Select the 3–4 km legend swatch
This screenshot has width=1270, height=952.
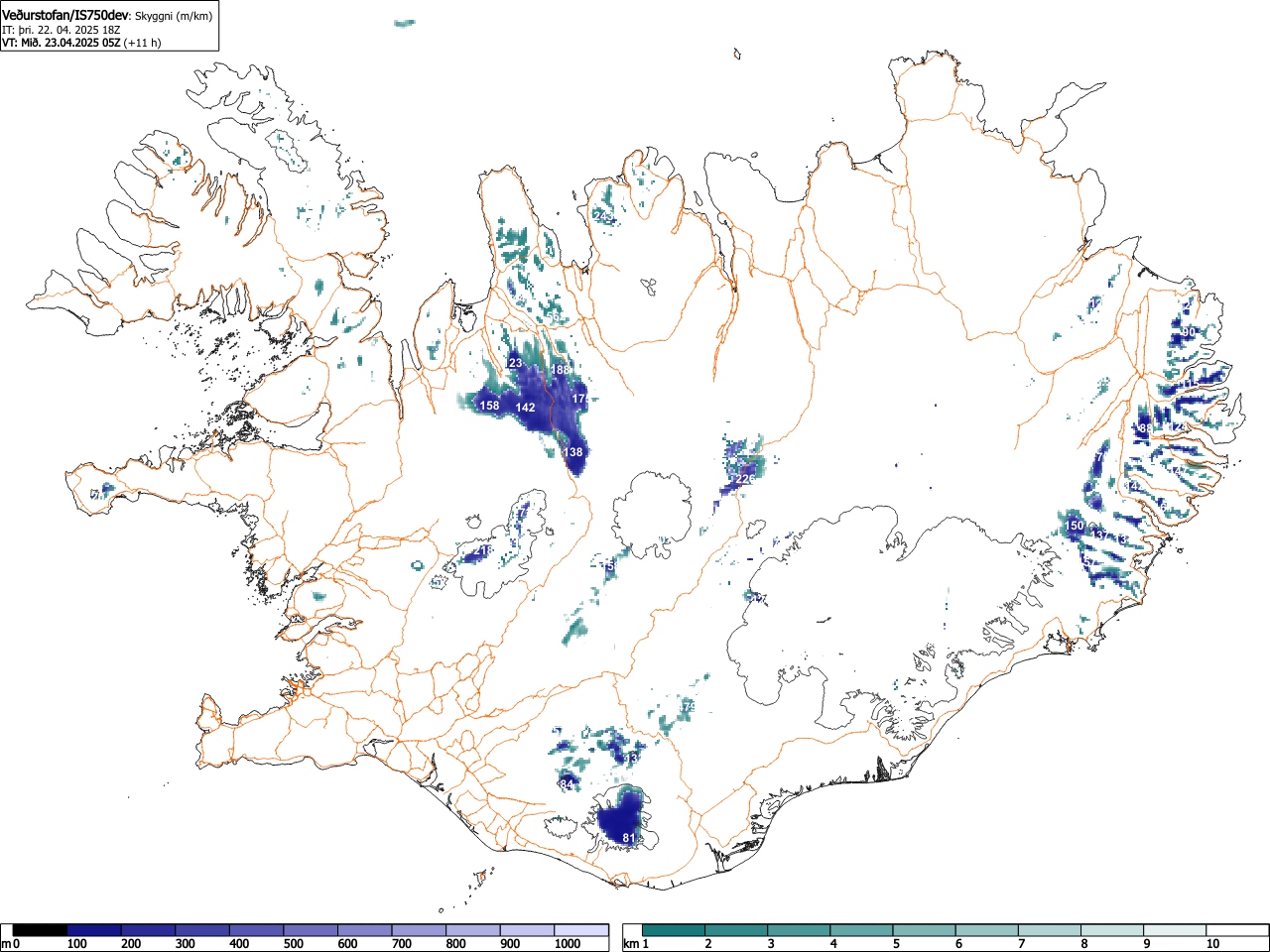pos(800,930)
